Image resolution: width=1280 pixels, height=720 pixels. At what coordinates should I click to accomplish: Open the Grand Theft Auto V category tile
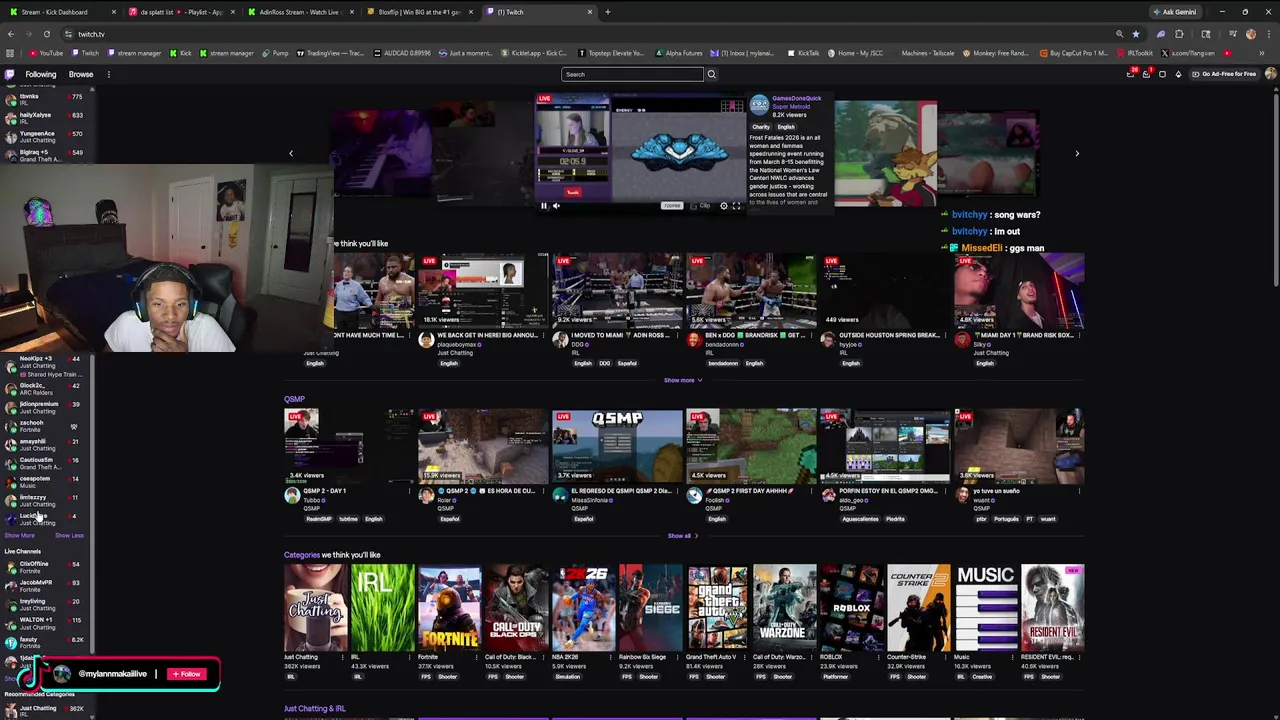point(717,608)
